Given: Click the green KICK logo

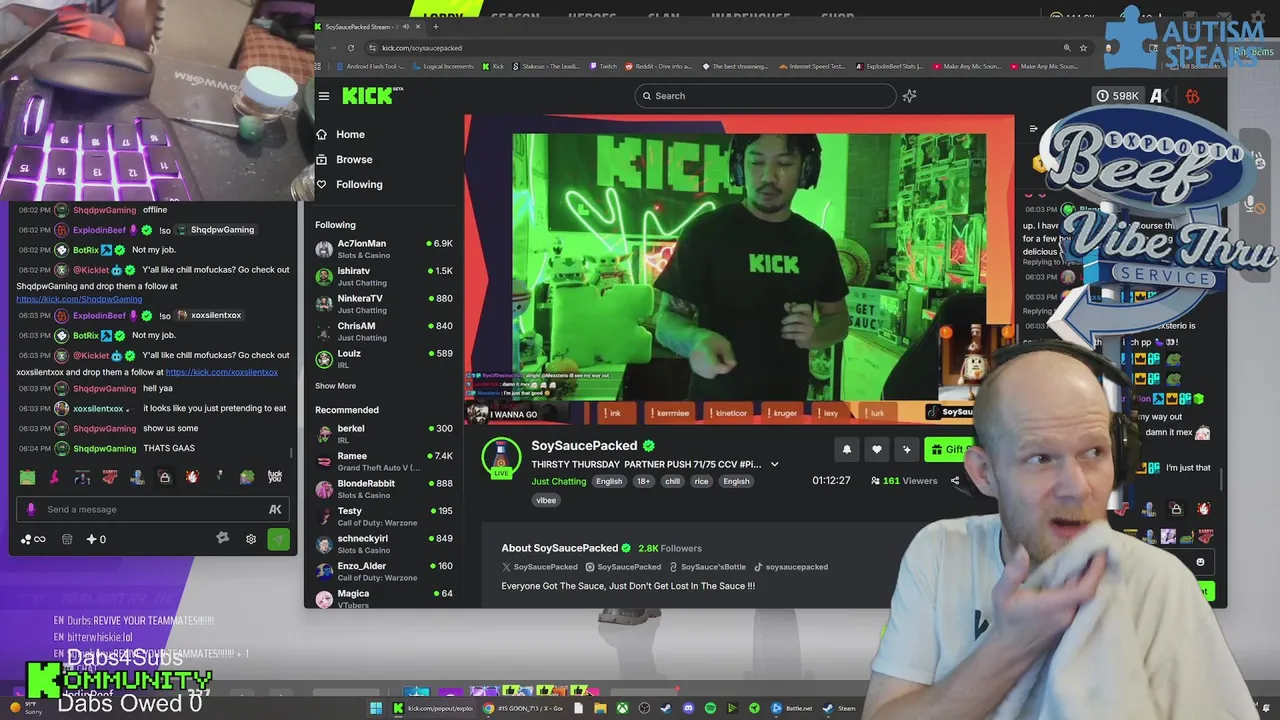Looking at the screenshot, I should [x=367, y=95].
